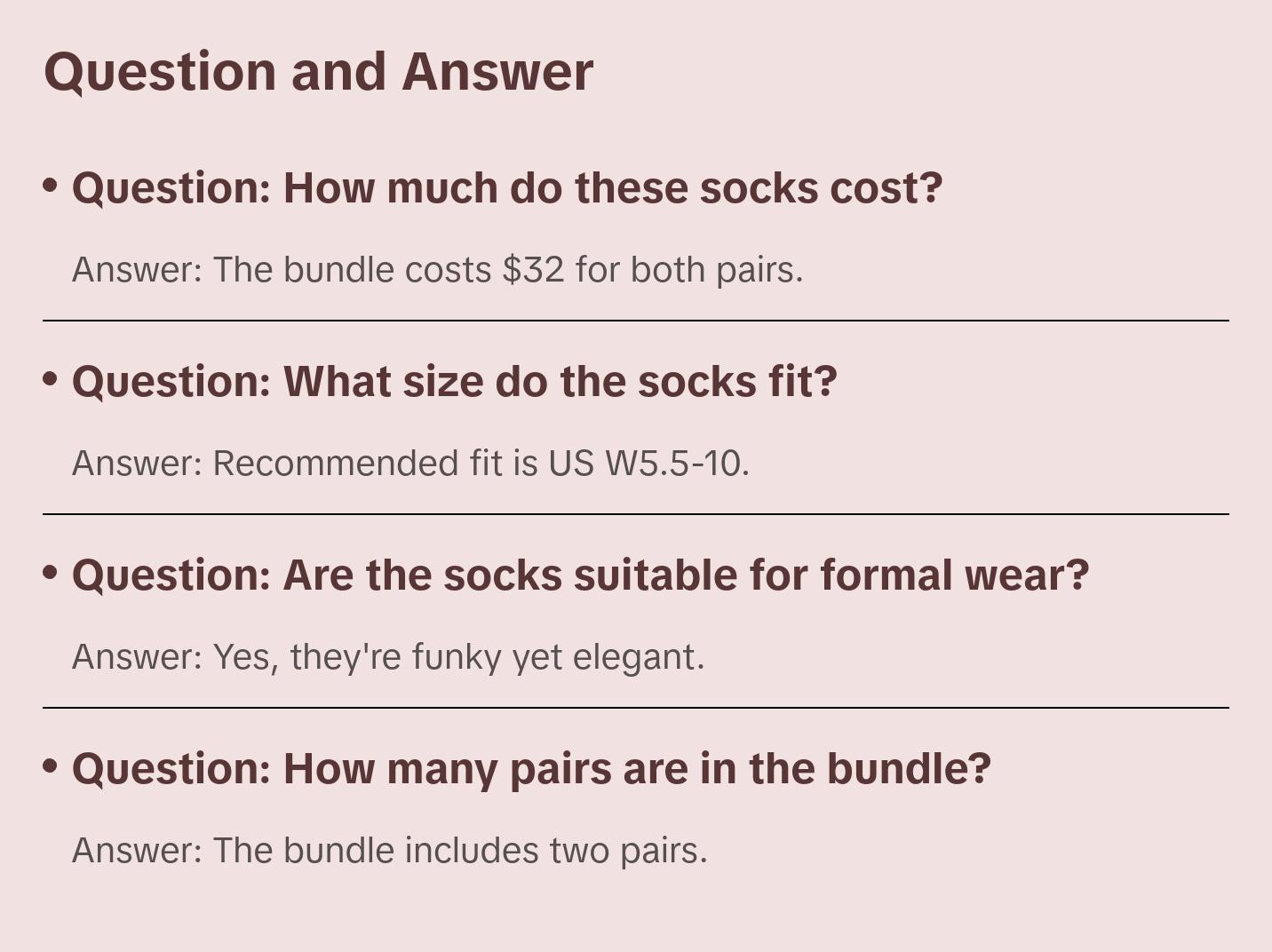Click the bullet beside the bundle pairs question
This screenshot has width=1272, height=952.
51,766
